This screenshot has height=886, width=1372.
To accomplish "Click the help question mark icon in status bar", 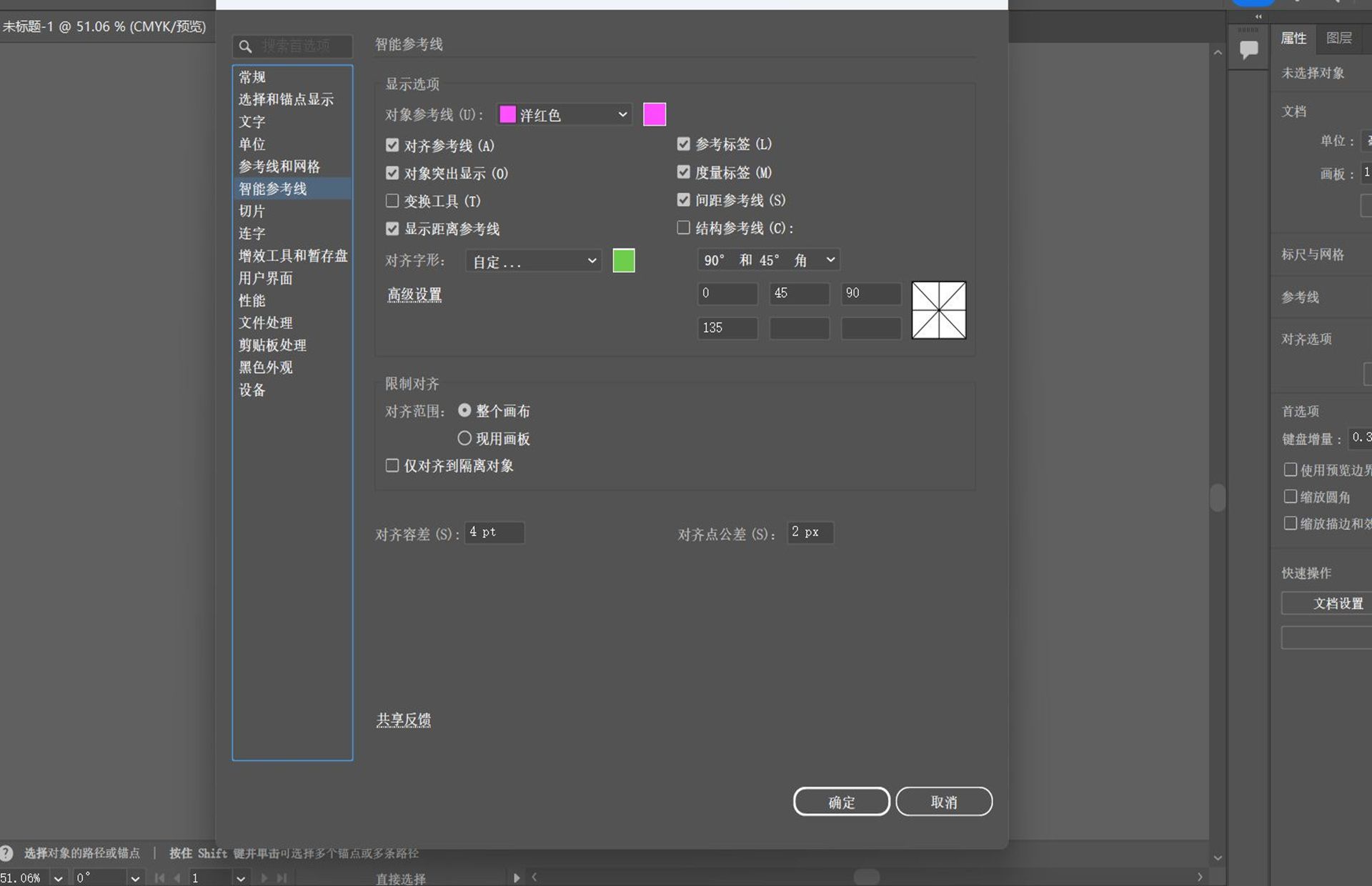I will [6, 853].
